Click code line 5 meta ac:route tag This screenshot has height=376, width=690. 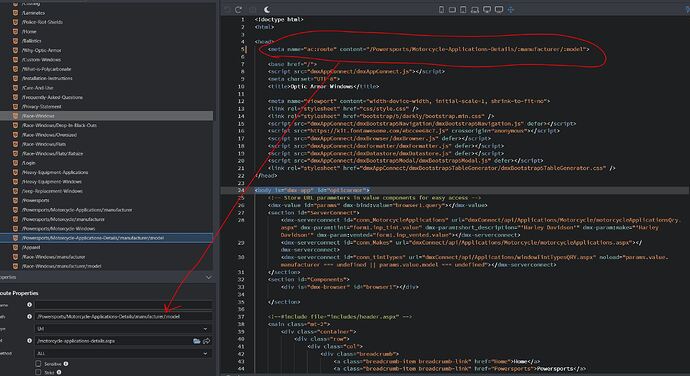click(429, 49)
